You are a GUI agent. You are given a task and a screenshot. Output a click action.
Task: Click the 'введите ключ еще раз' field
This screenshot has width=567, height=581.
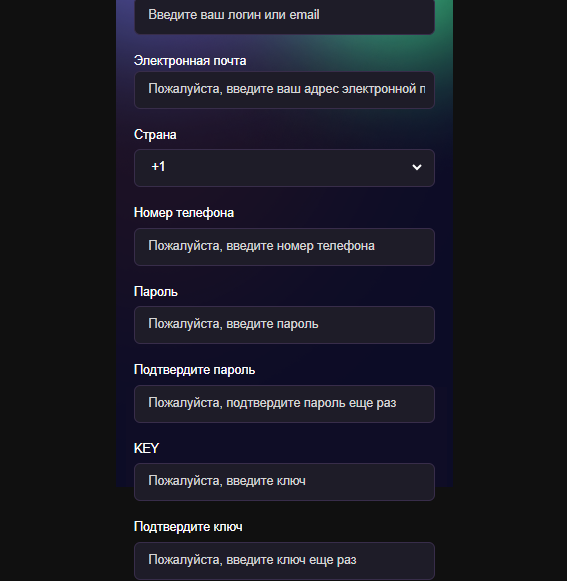284,561
